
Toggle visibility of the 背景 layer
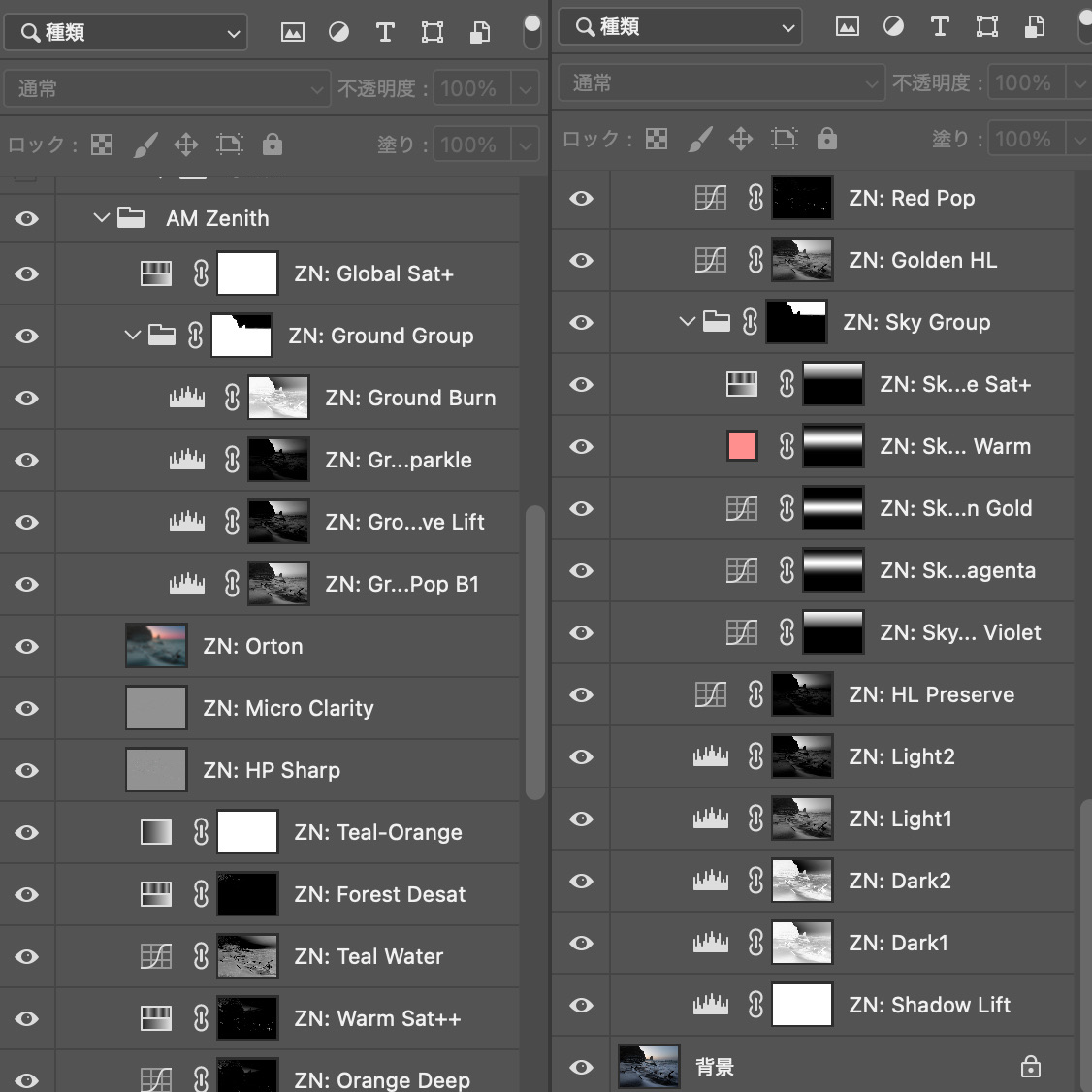click(581, 1067)
